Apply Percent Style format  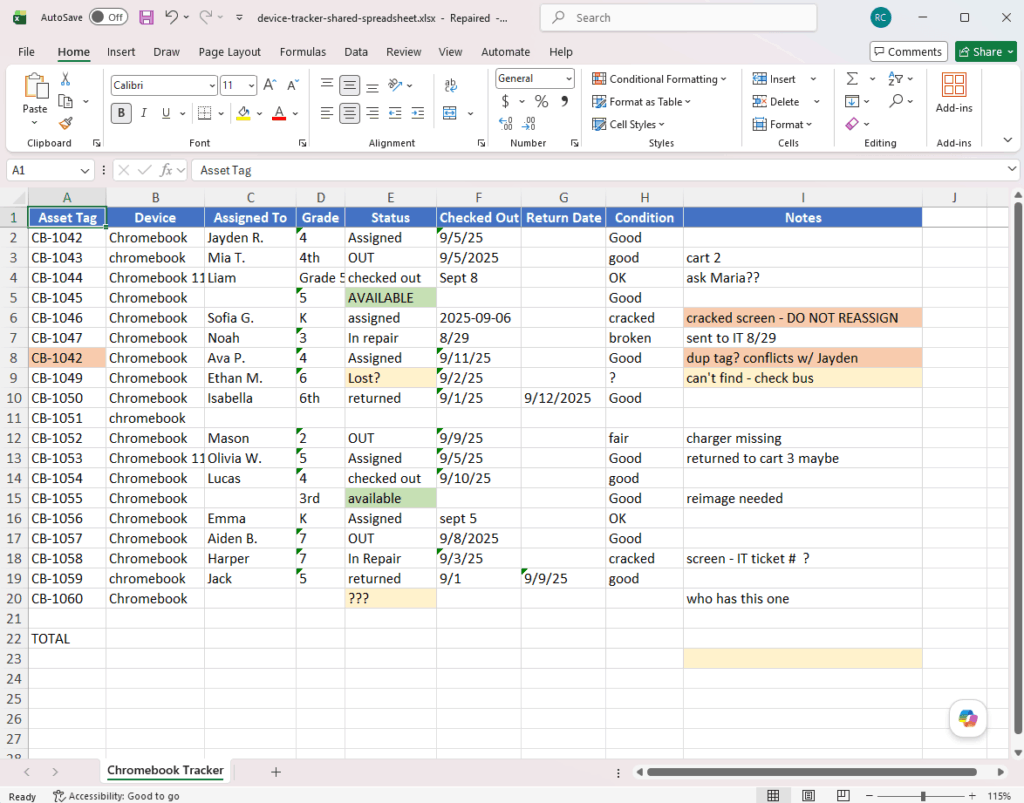pos(541,101)
